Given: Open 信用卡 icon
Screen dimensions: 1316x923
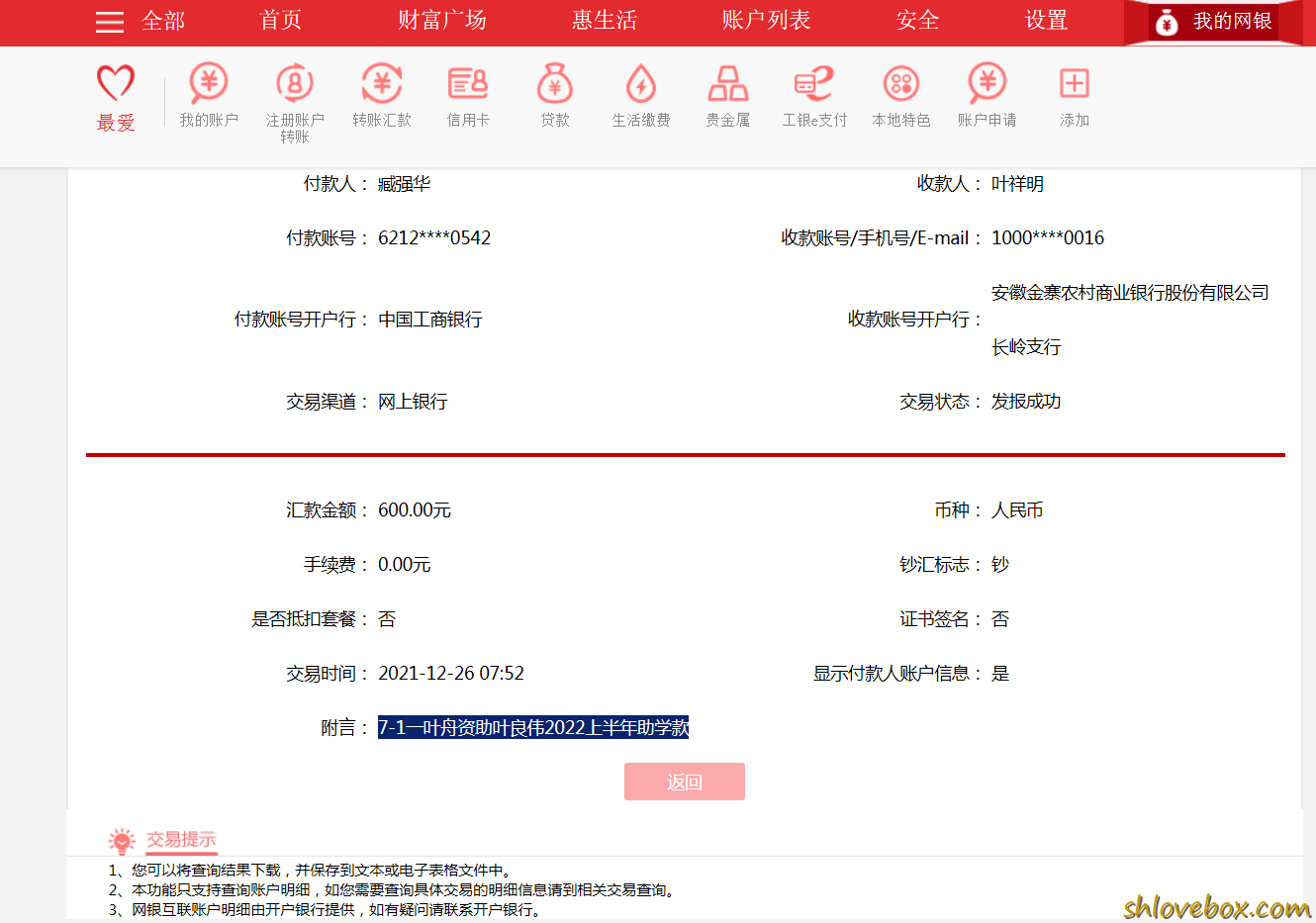Looking at the screenshot, I should click(x=468, y=83).
